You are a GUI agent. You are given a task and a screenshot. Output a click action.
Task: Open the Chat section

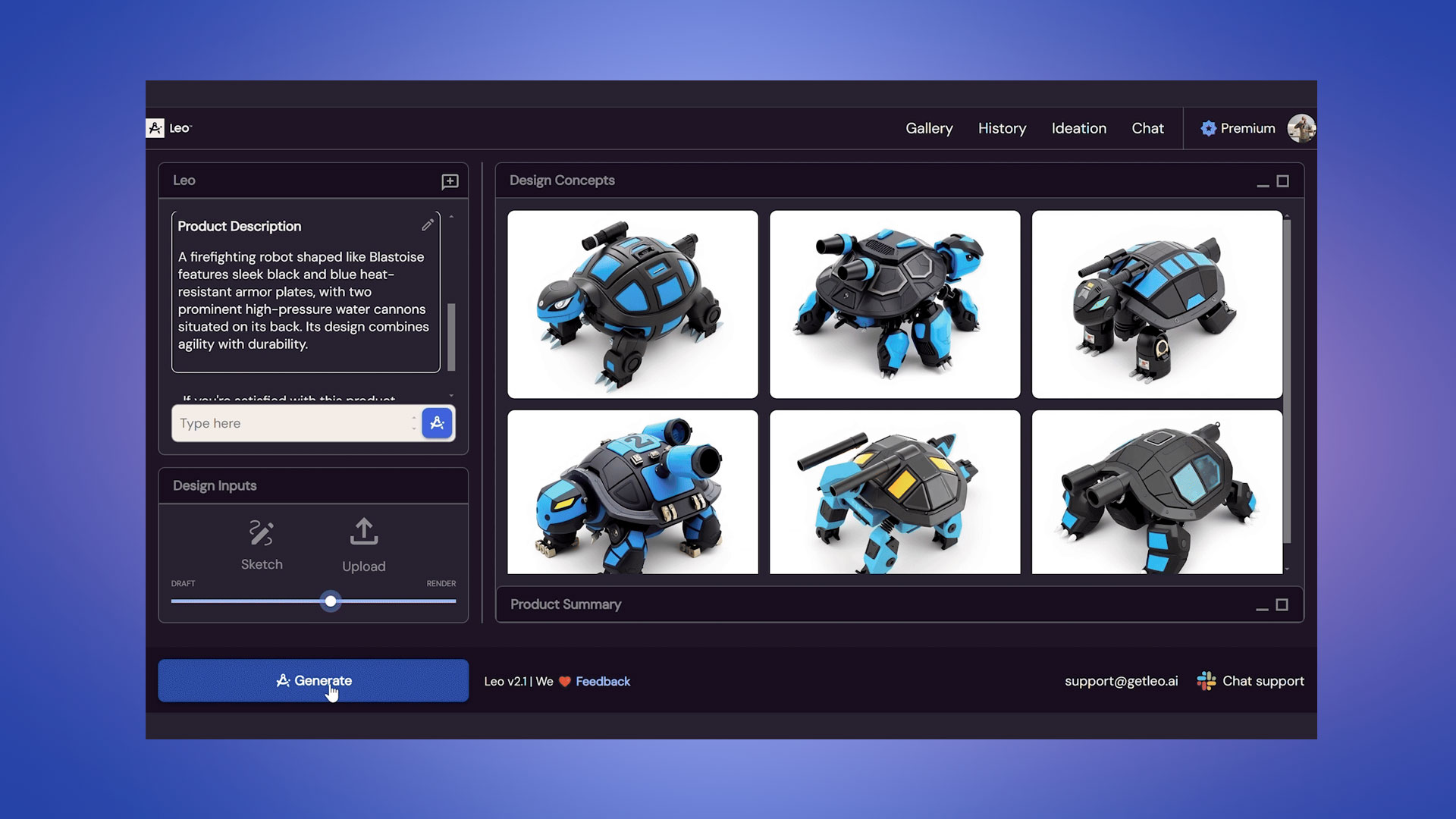(x=1147, y=128)
